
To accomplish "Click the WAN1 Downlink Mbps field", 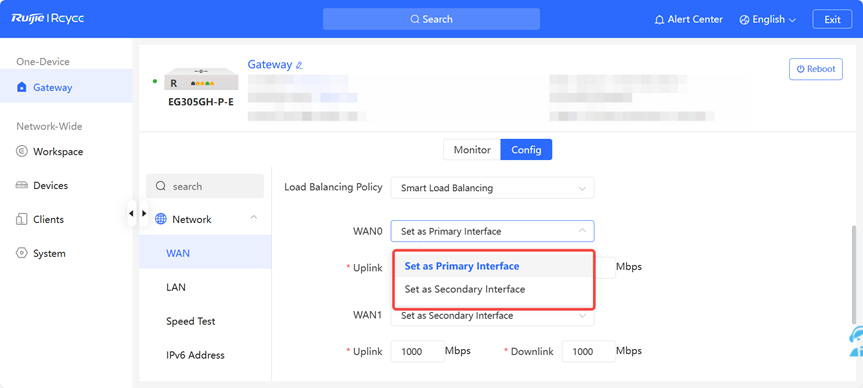I will pos(588,351).
